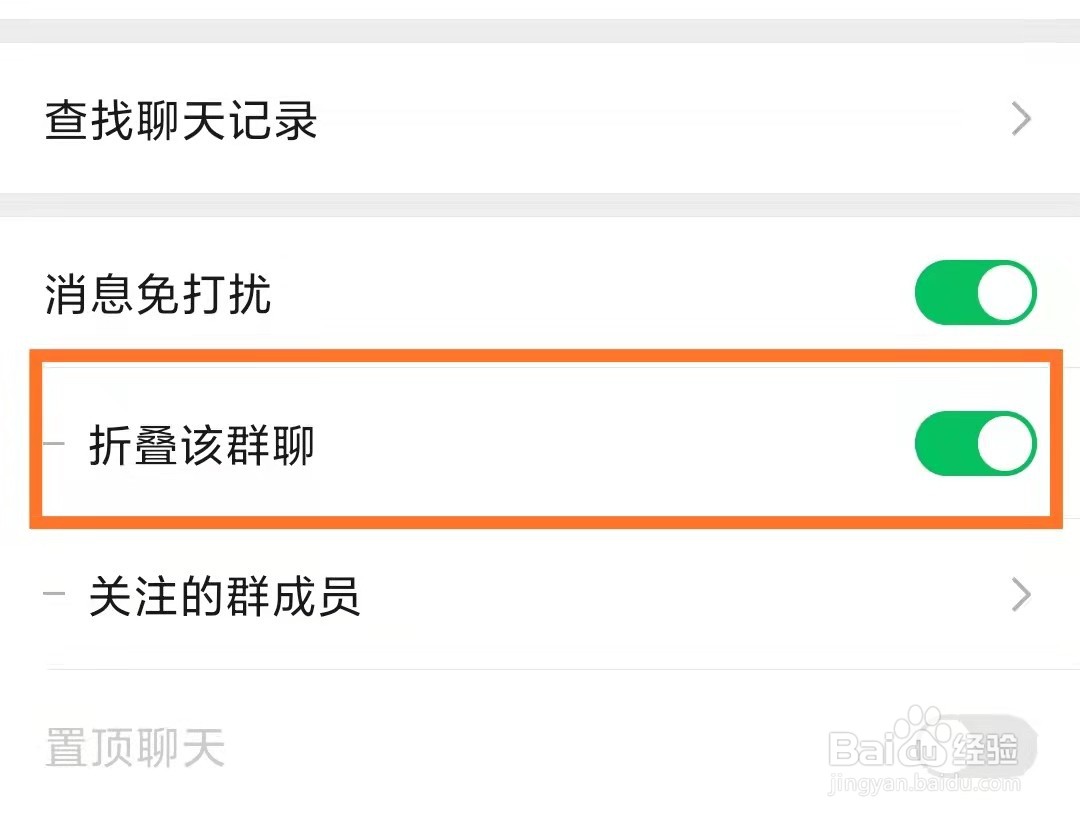Image resolution: width=1080 pixels, height=820 pixels.
Task: Turn off the 折叠该群聊 switch
Action: click(975, 444)
